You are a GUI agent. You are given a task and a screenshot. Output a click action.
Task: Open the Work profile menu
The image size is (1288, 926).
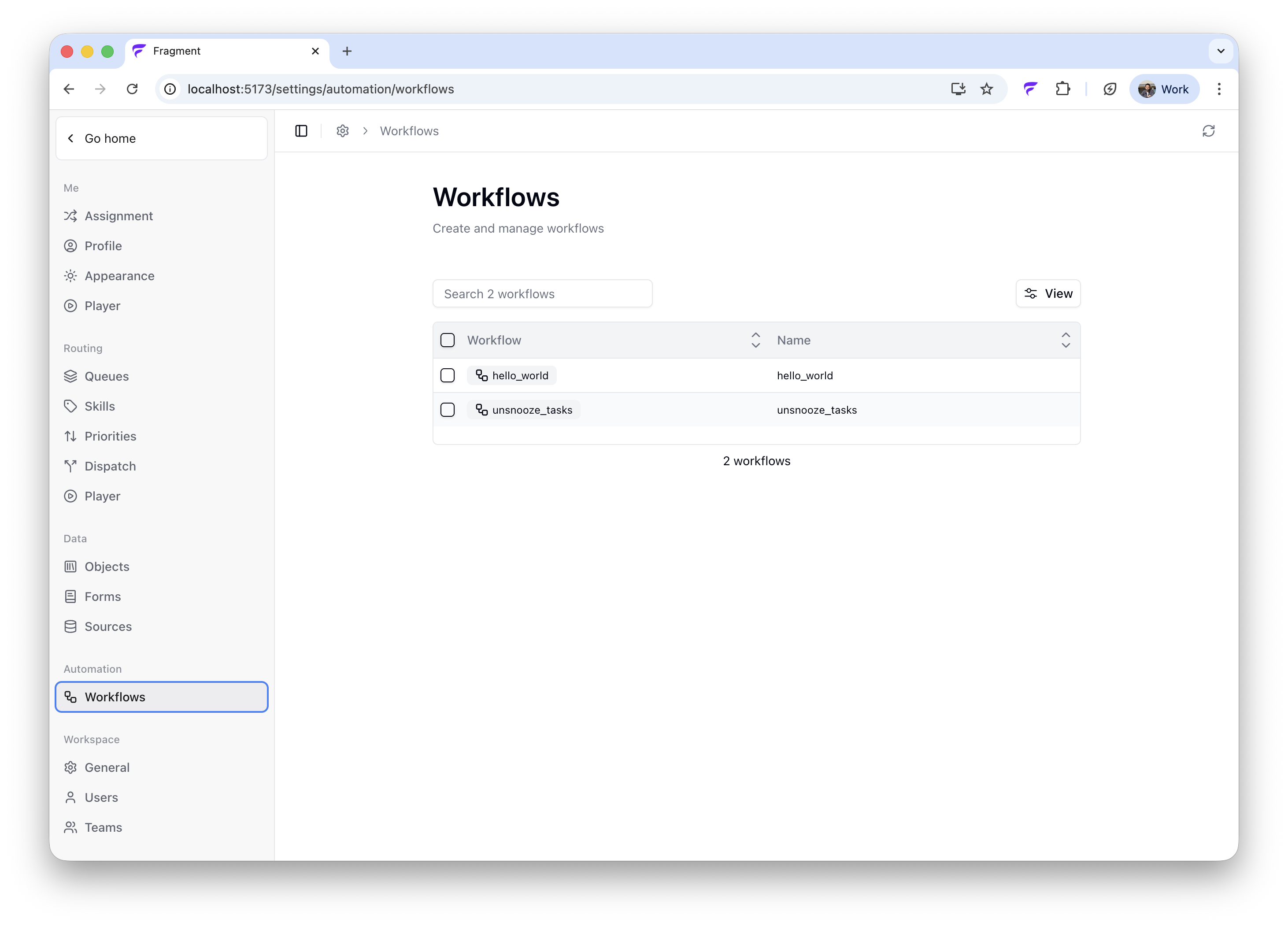(x=1164, y=89)
